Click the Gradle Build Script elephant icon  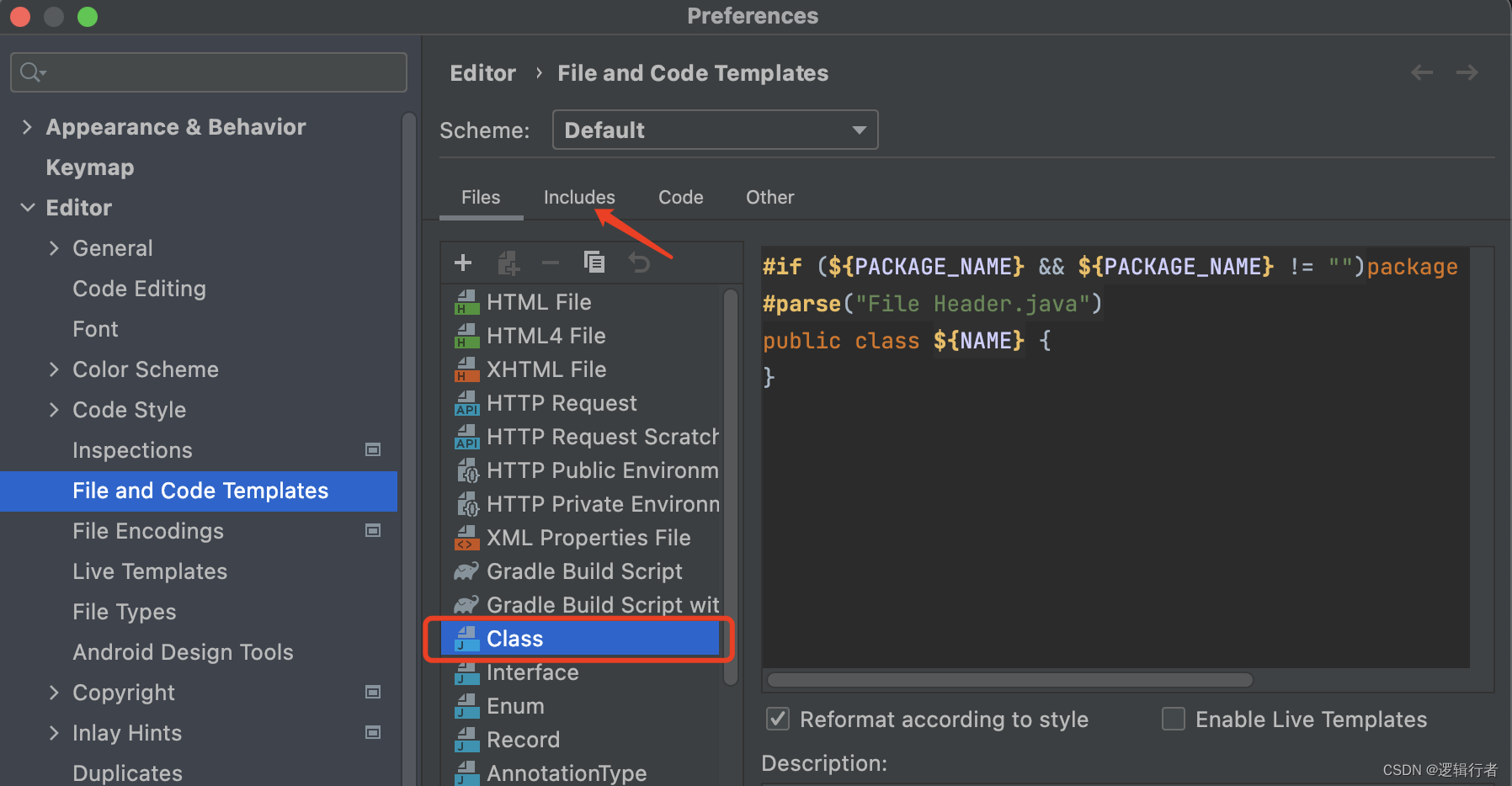point(466,571)
